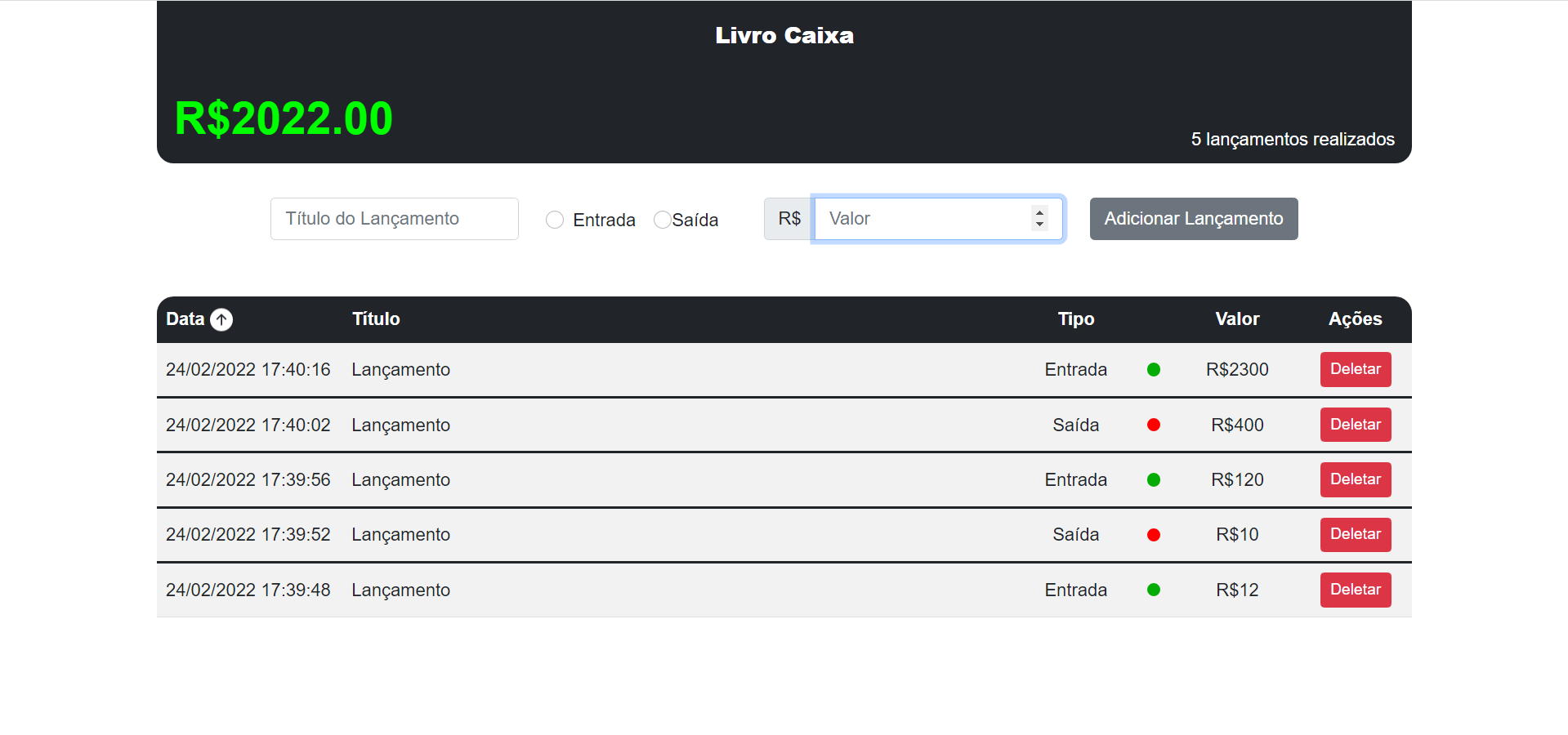Select the Saída radio button
The image size is (1568, 735).
(x=662, y=220)
